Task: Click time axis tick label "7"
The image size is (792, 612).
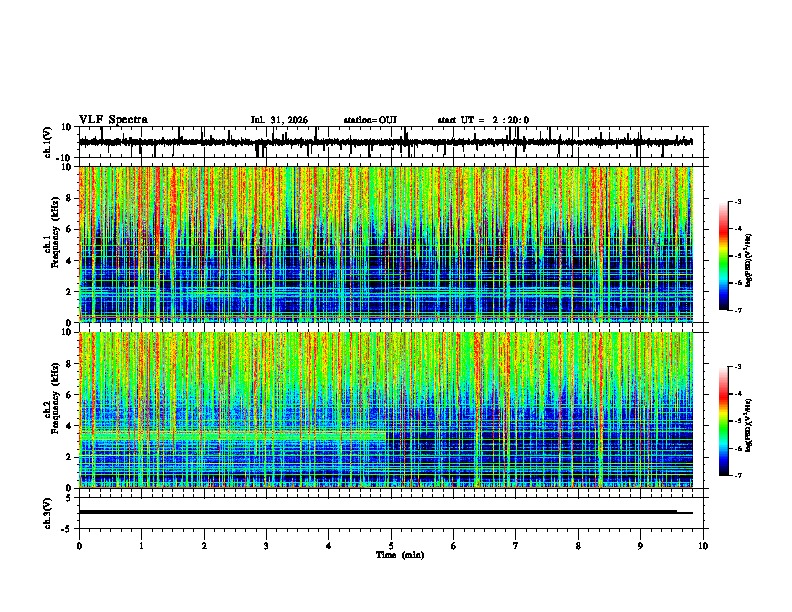Action: 516,546
